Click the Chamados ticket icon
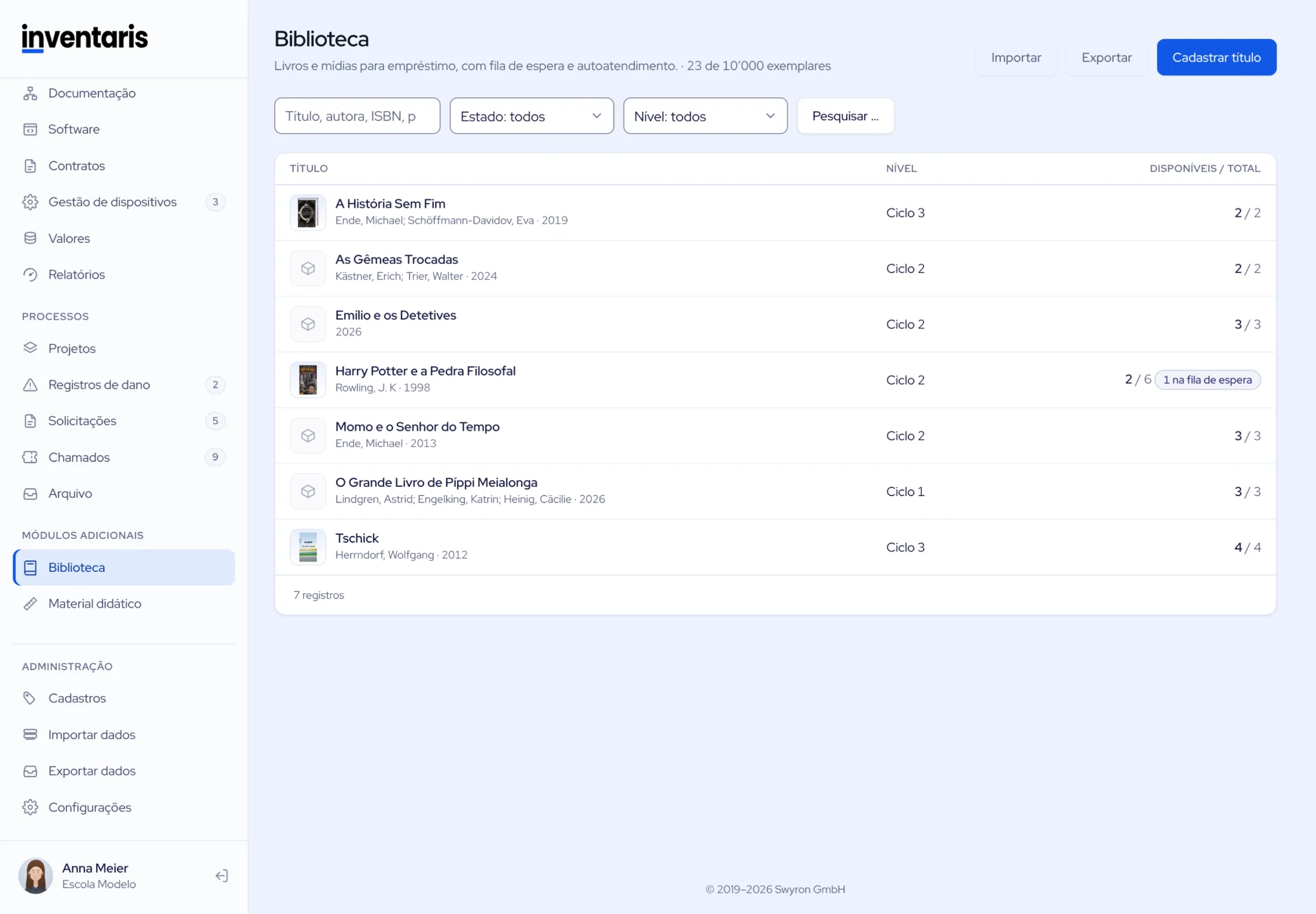This screenshot has width=1316, height=914. (x=30, y=457)
